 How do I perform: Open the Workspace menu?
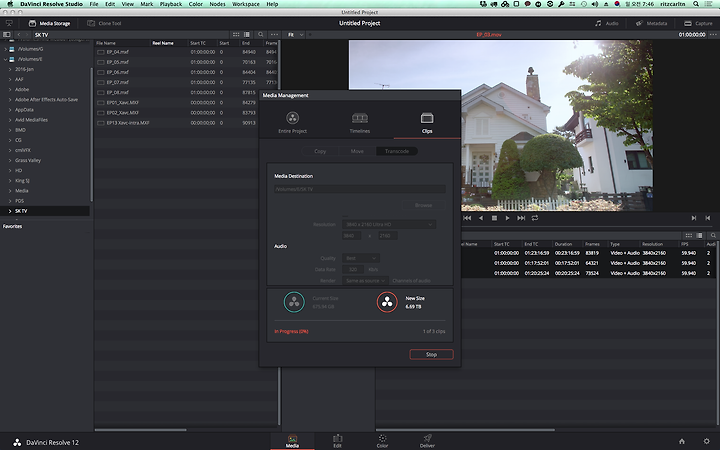click(x=246, y=4)
